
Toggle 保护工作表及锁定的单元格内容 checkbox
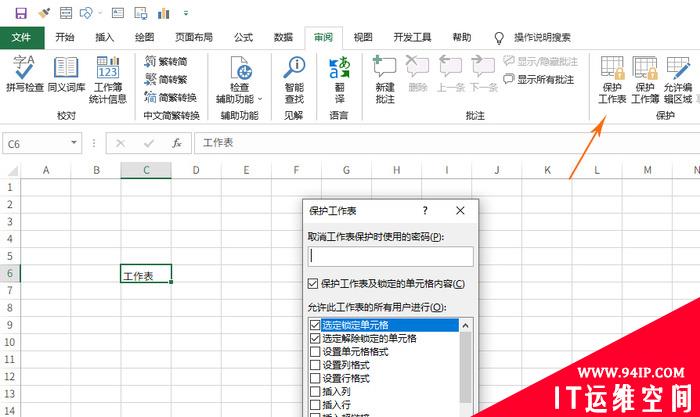(x=313, y=284)
